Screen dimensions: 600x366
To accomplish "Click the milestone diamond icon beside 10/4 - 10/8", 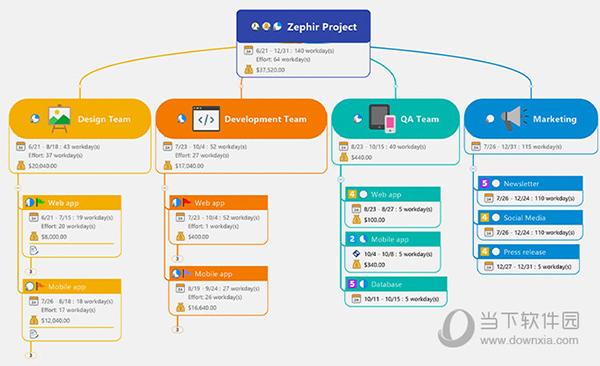I will click(356, 253).
